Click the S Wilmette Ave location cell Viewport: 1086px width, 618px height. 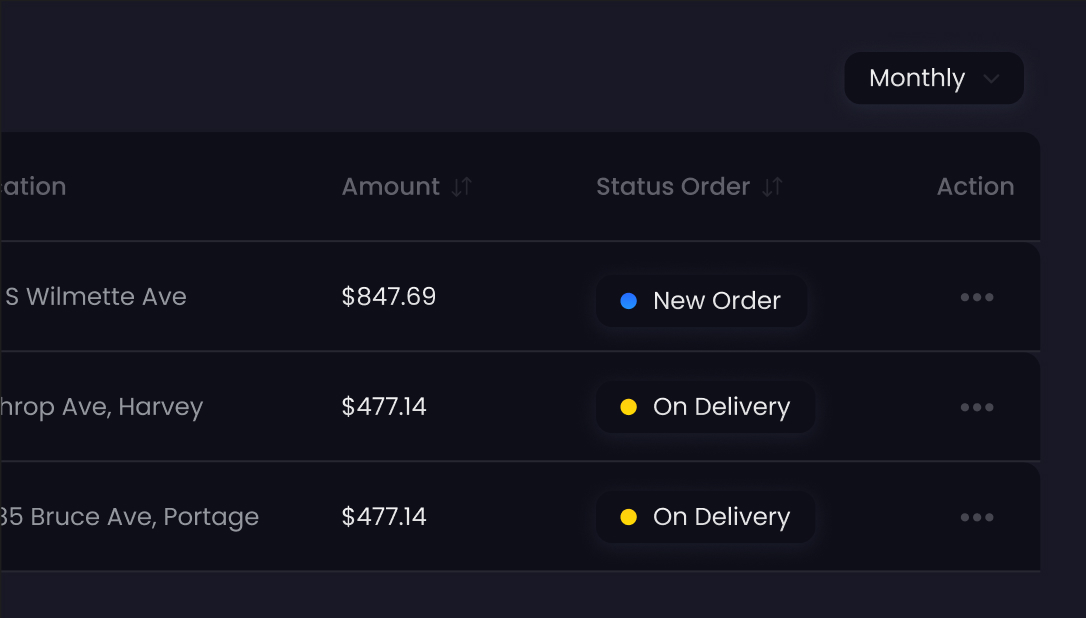tap(96, 297)
